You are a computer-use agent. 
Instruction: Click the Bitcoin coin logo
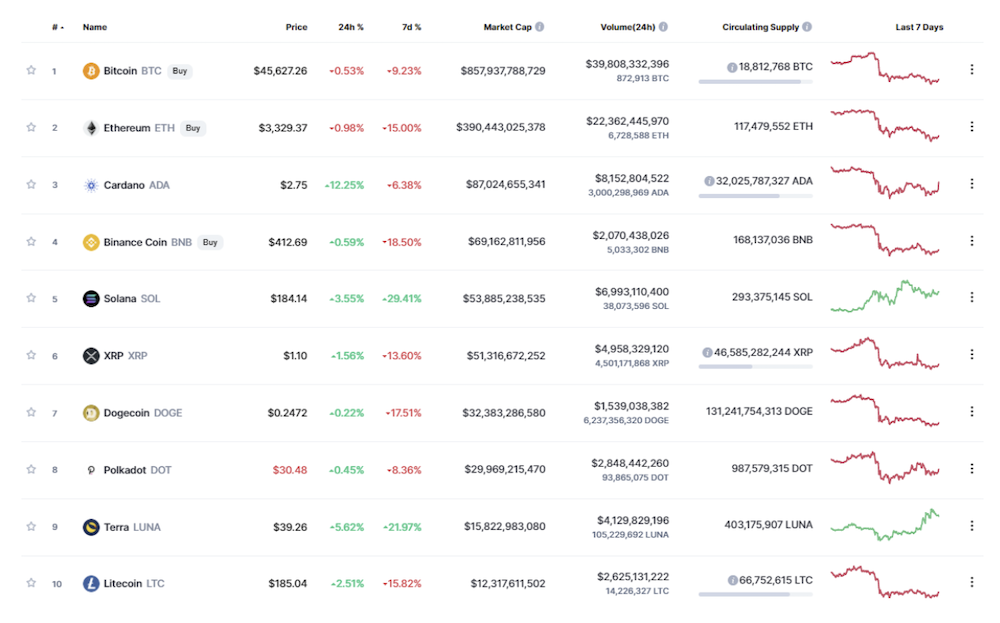point(91,71)
